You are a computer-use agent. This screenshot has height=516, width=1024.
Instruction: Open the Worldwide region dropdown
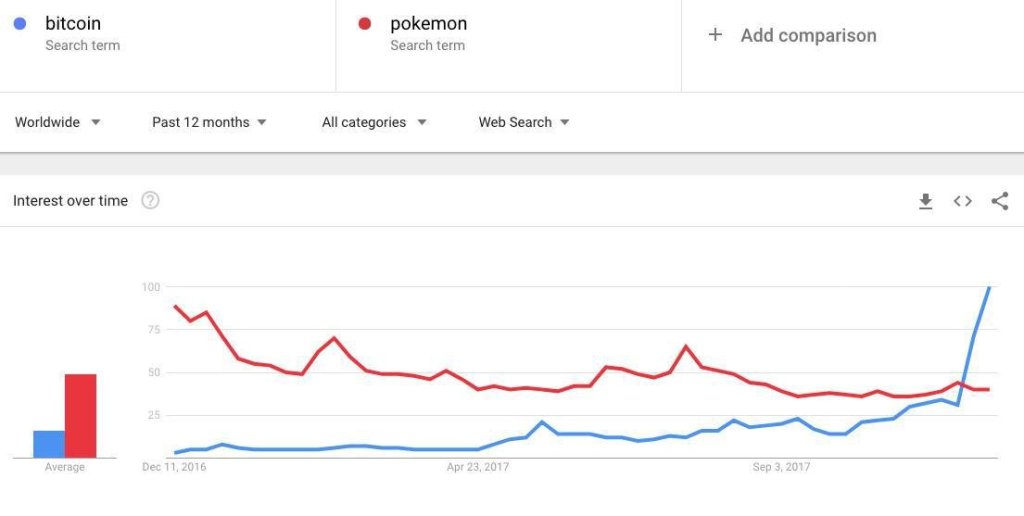[x=58, y=122]
